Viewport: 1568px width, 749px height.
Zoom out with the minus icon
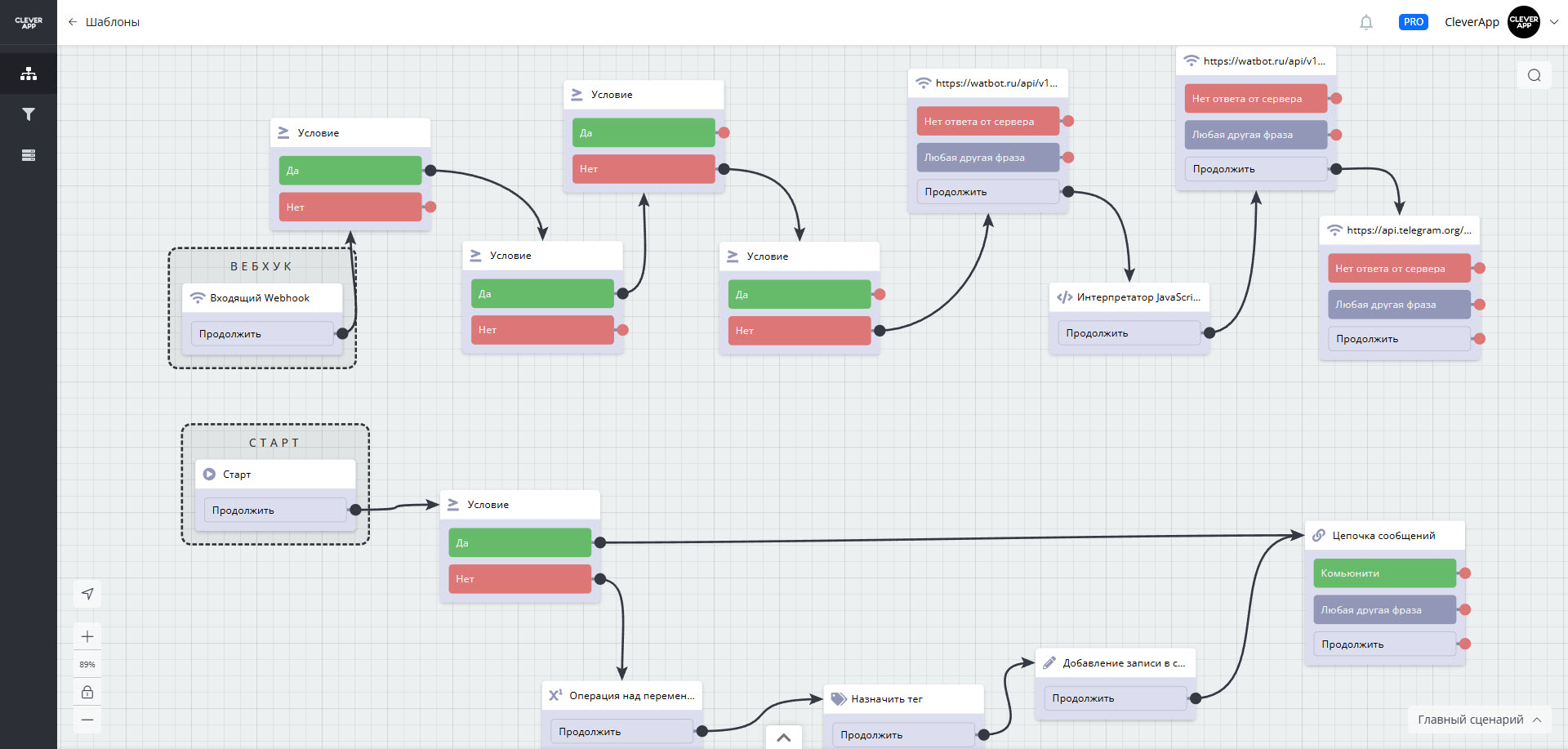87,720
